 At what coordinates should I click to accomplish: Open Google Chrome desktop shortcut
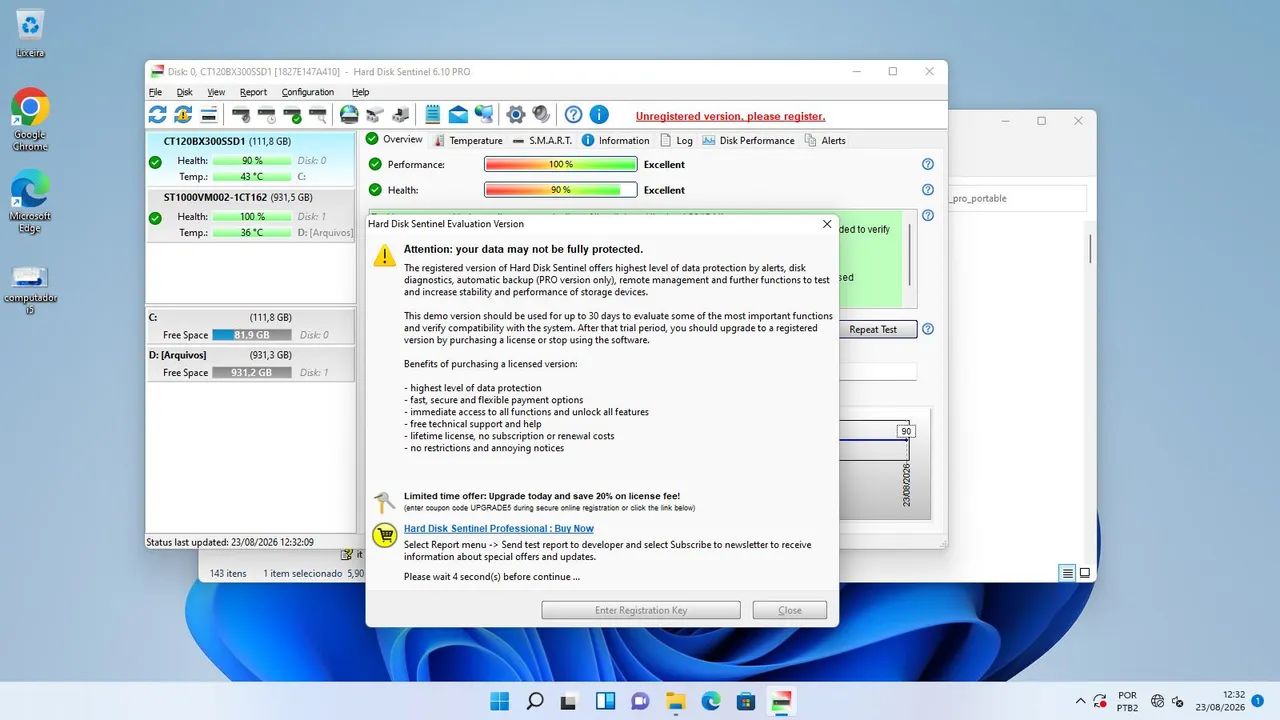pyautogui.click(x=30, y=120)
